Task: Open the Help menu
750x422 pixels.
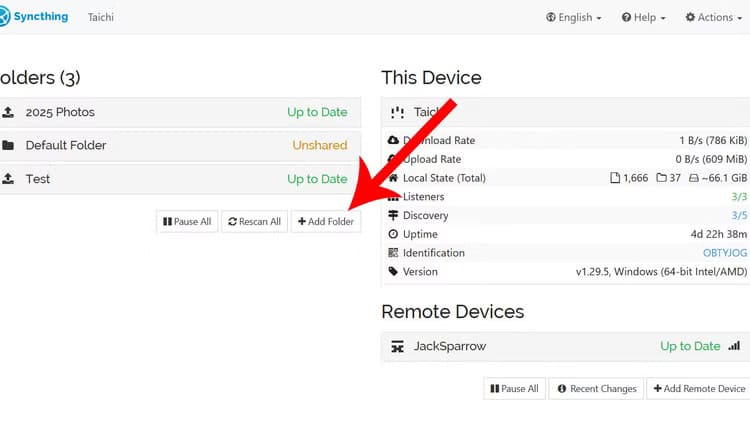Action: pyautogui.click(x=644, y=17)
